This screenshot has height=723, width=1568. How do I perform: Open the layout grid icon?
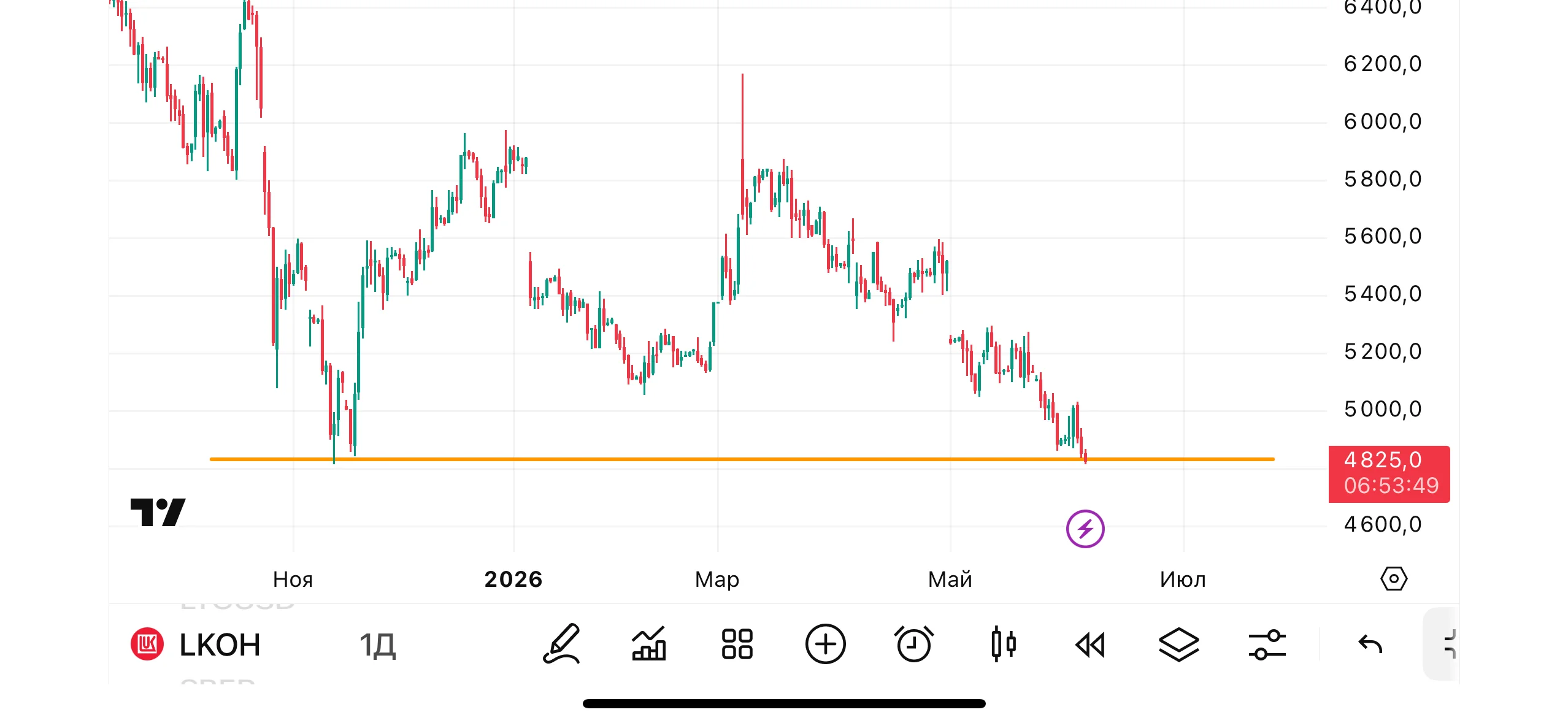tap(737, 645)
